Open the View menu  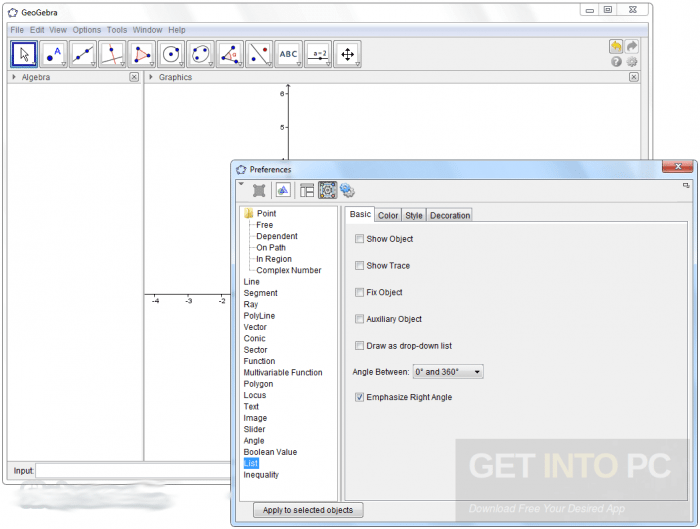(x=58, y=30)
